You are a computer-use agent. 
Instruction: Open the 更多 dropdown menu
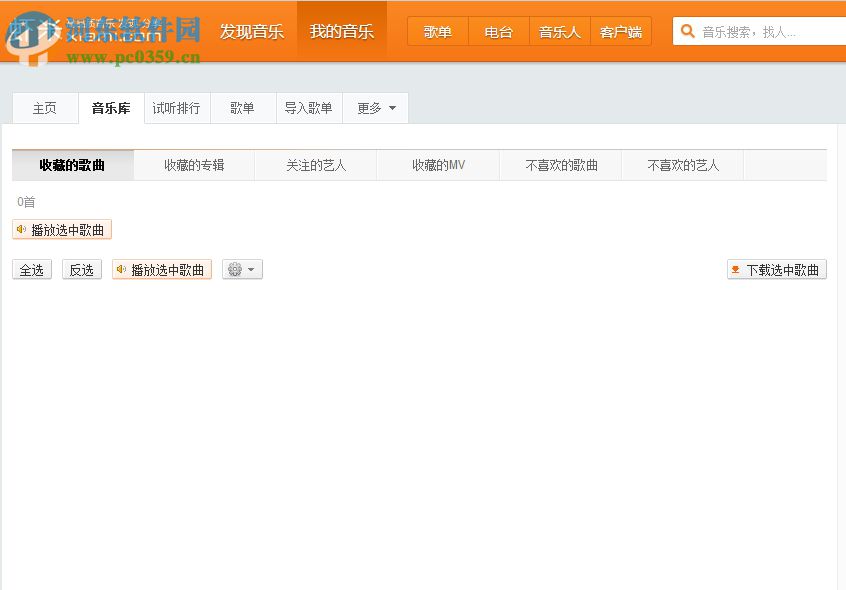click(x=376, y=107)
